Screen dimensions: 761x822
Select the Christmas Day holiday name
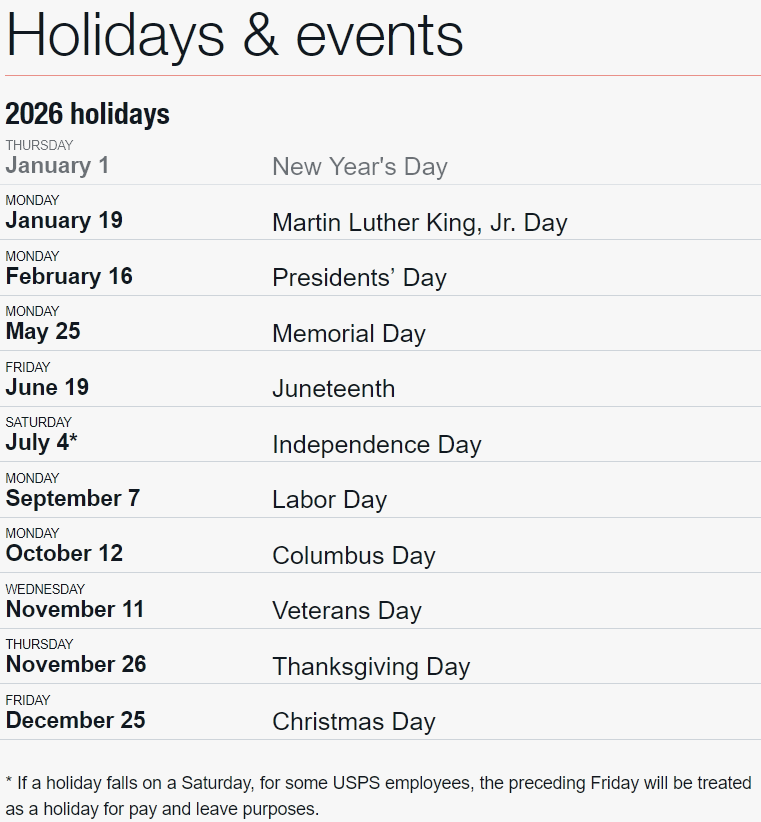click(354, 722)
